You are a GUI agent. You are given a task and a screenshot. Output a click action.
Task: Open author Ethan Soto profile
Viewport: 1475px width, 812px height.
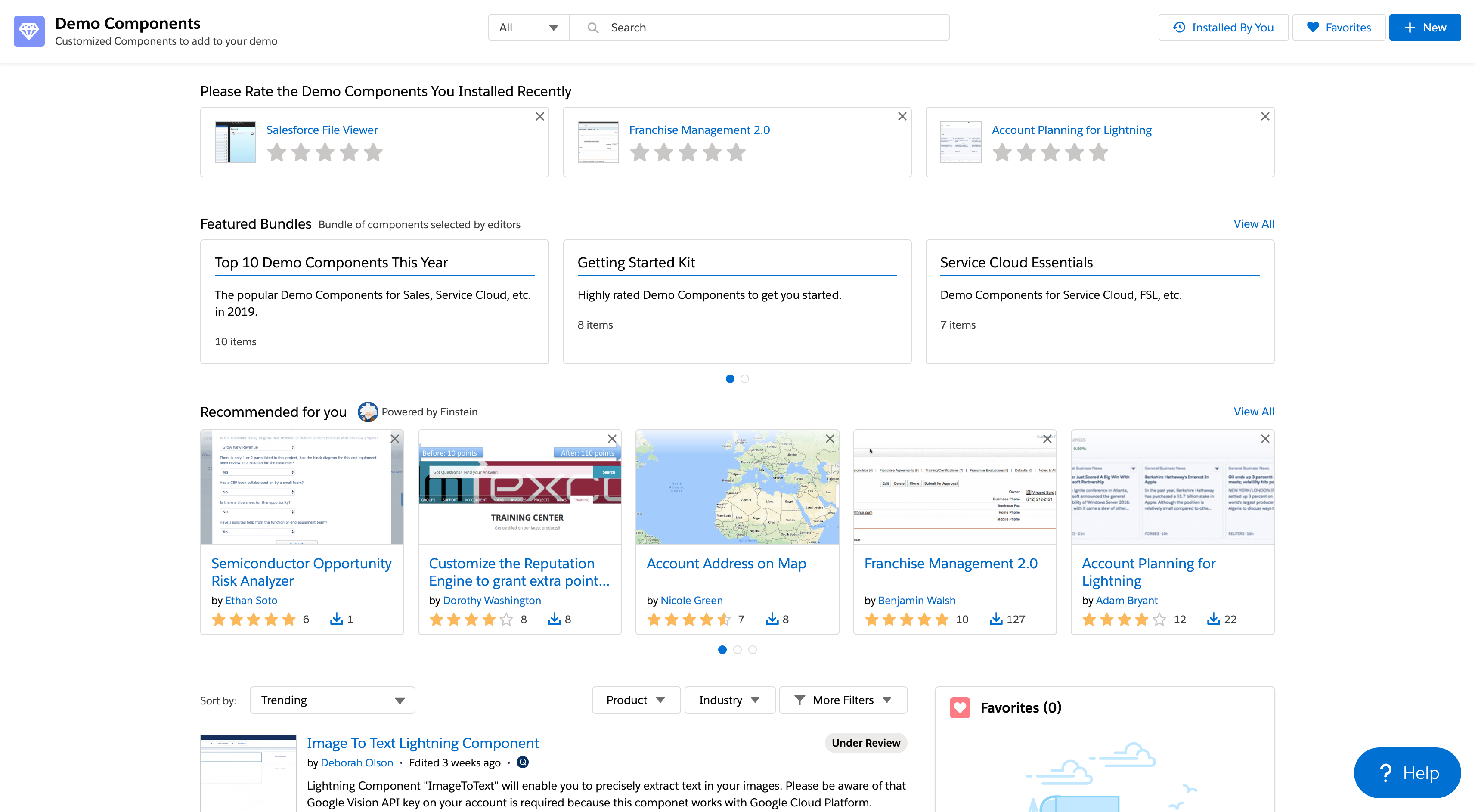tap(251, 600)
